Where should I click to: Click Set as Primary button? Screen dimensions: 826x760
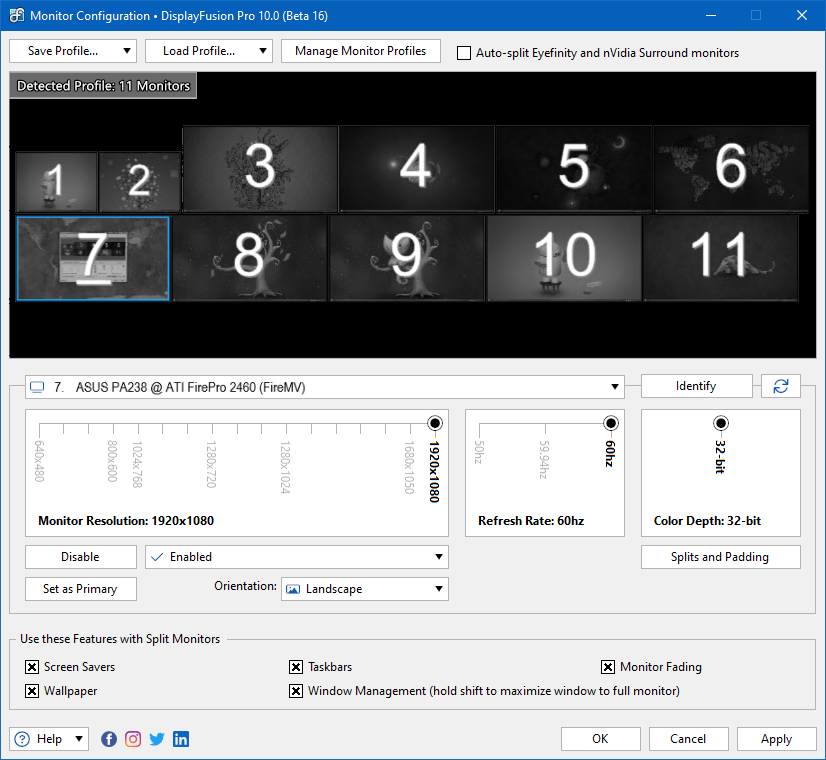[81, 589]
